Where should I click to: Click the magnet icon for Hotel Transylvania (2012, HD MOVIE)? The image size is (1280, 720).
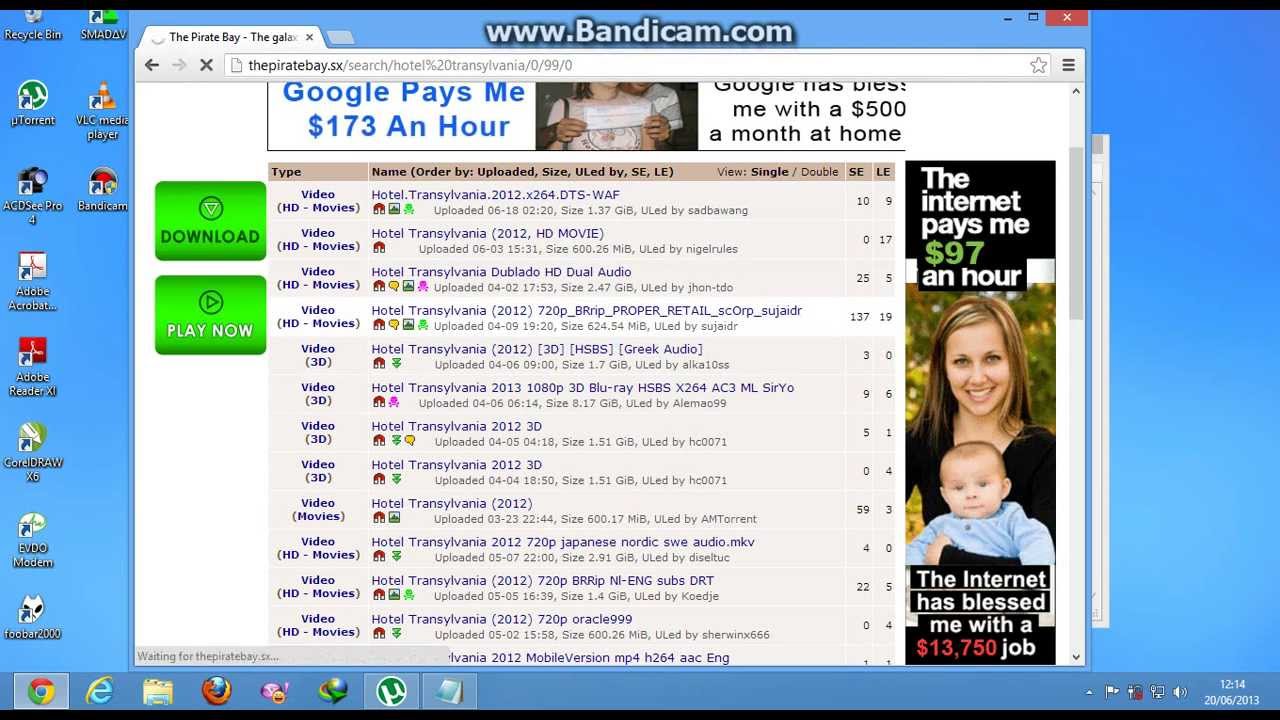tap(379, 249)
